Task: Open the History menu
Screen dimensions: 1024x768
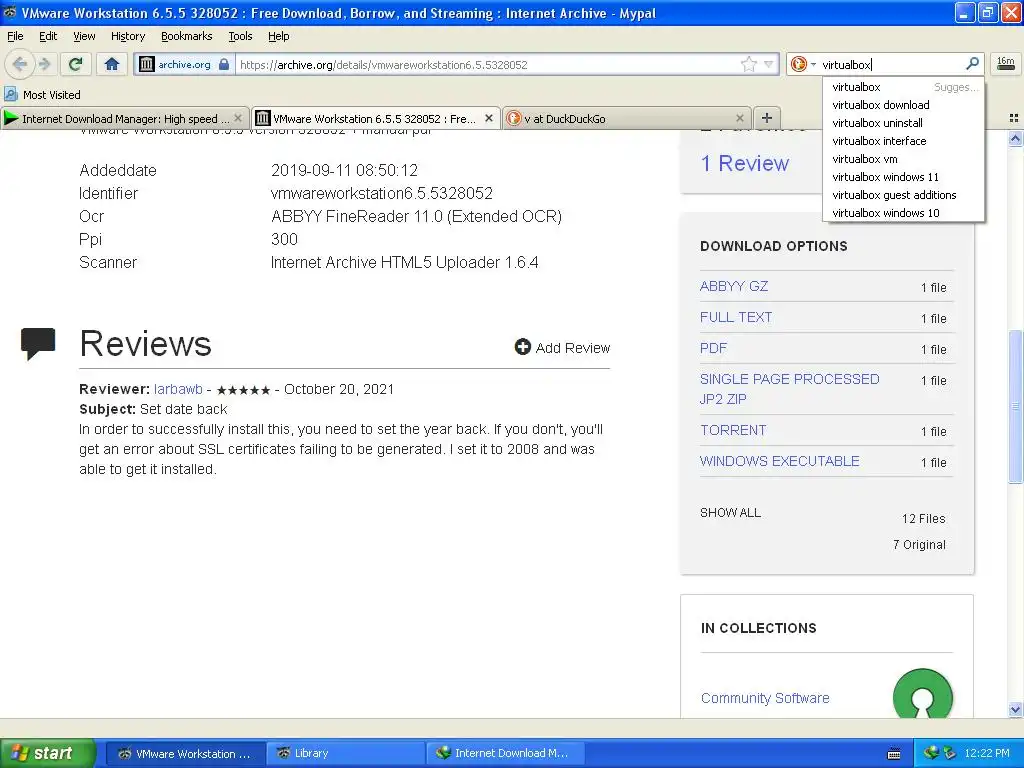Action: coord(127,36)
